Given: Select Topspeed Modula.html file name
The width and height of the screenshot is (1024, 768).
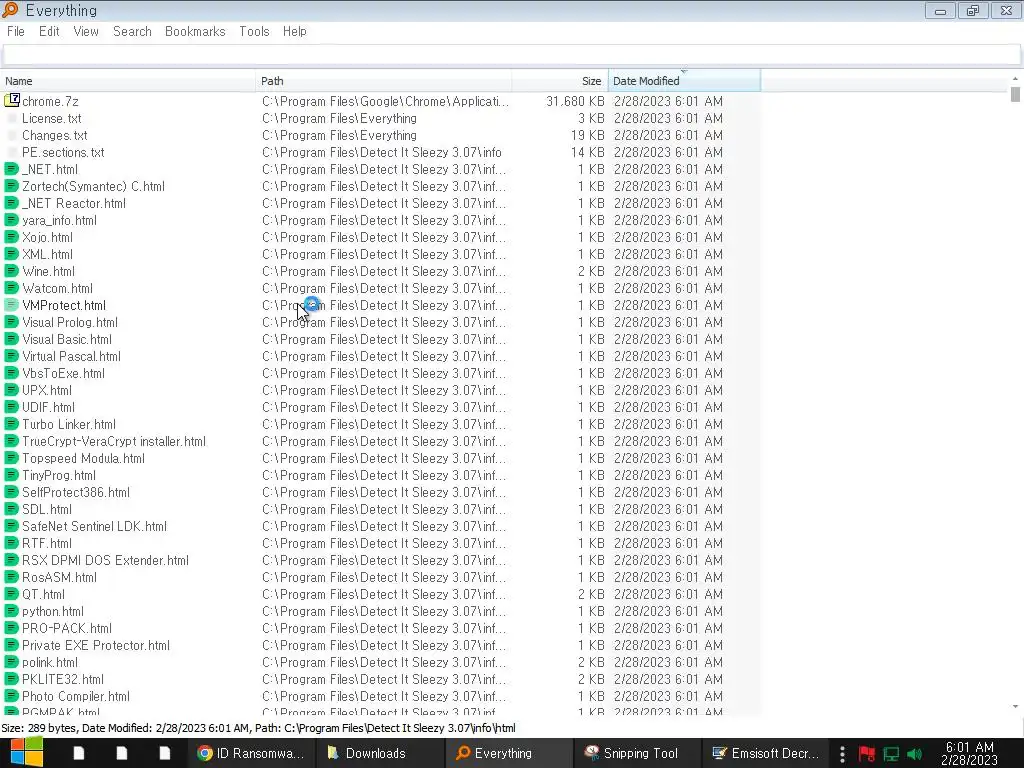Looking at the screenshot, I should [x=83, y=458].
